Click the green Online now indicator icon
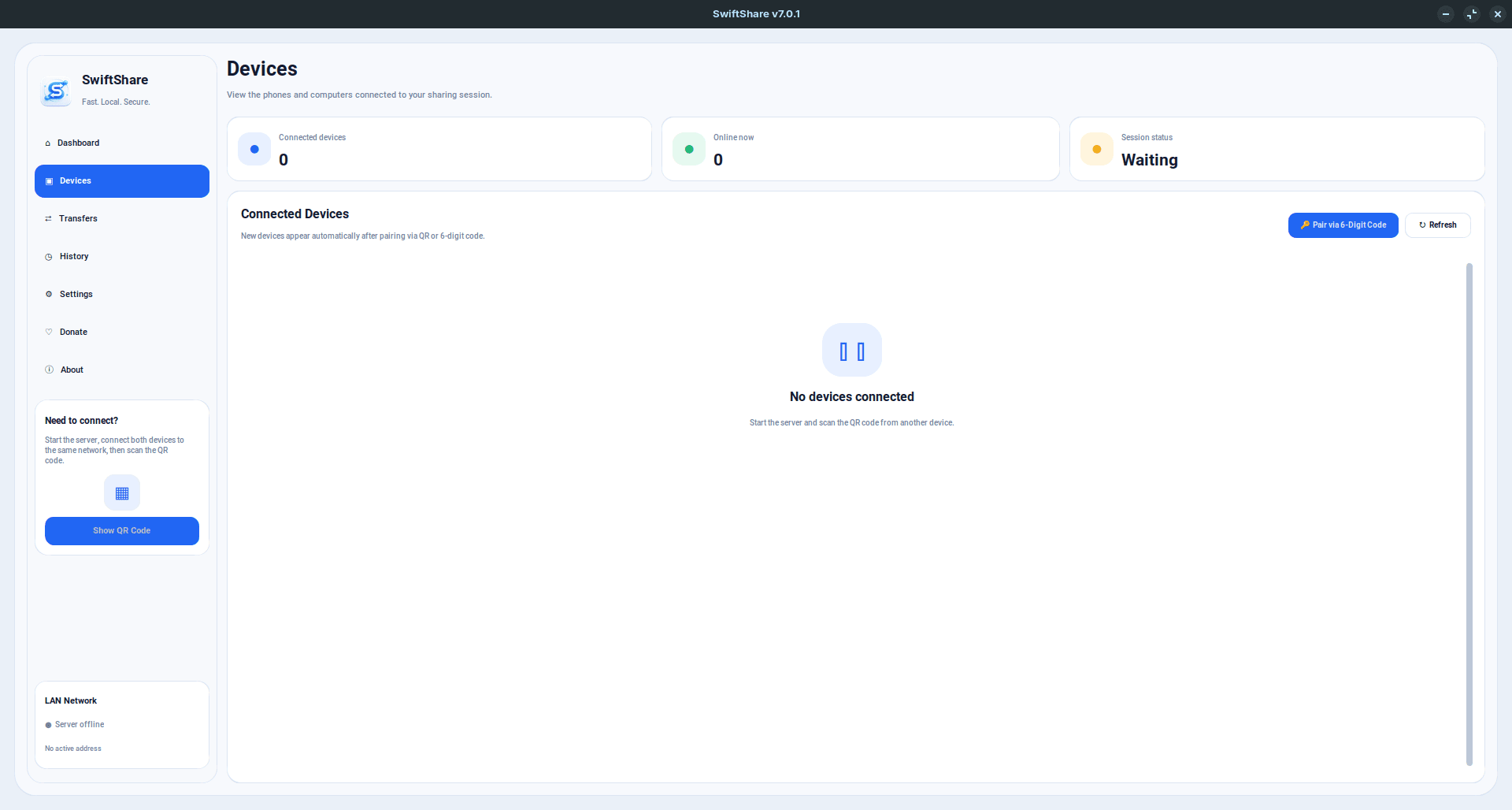The height and width of the screenshot is (810, 1512). pos(689,150)
